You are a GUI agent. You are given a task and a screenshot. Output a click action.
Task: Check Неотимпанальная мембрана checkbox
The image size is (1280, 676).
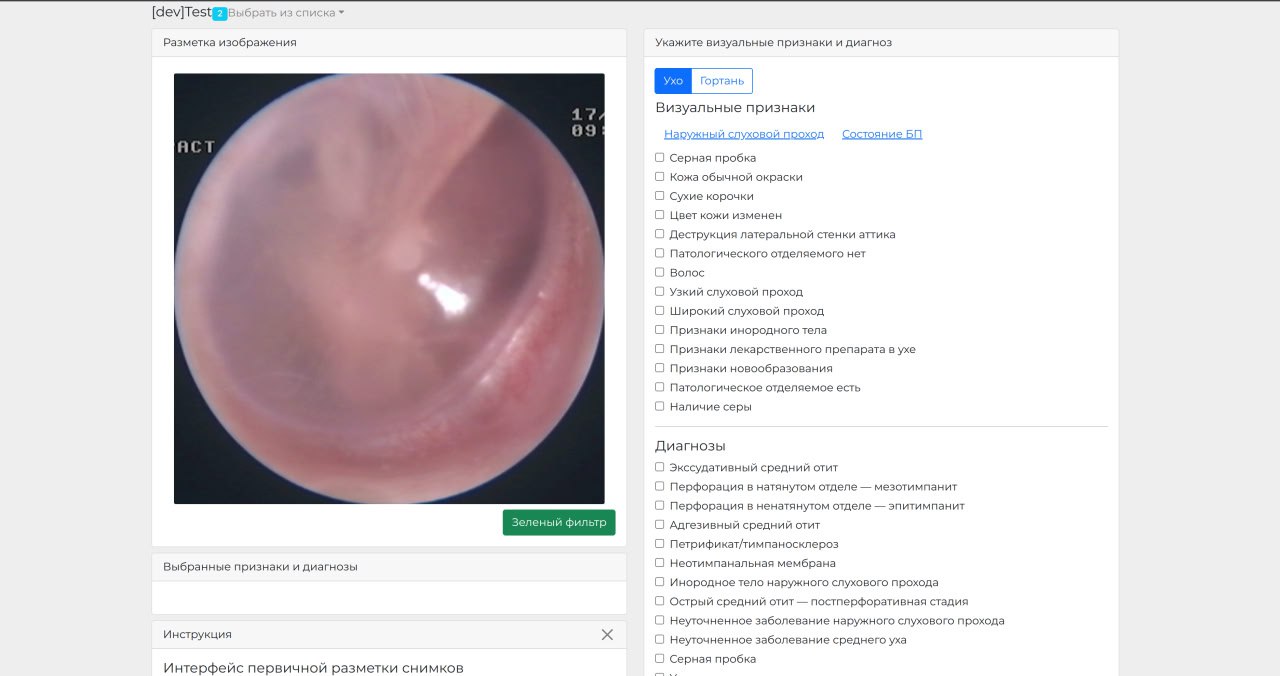(x=660, y=562)
